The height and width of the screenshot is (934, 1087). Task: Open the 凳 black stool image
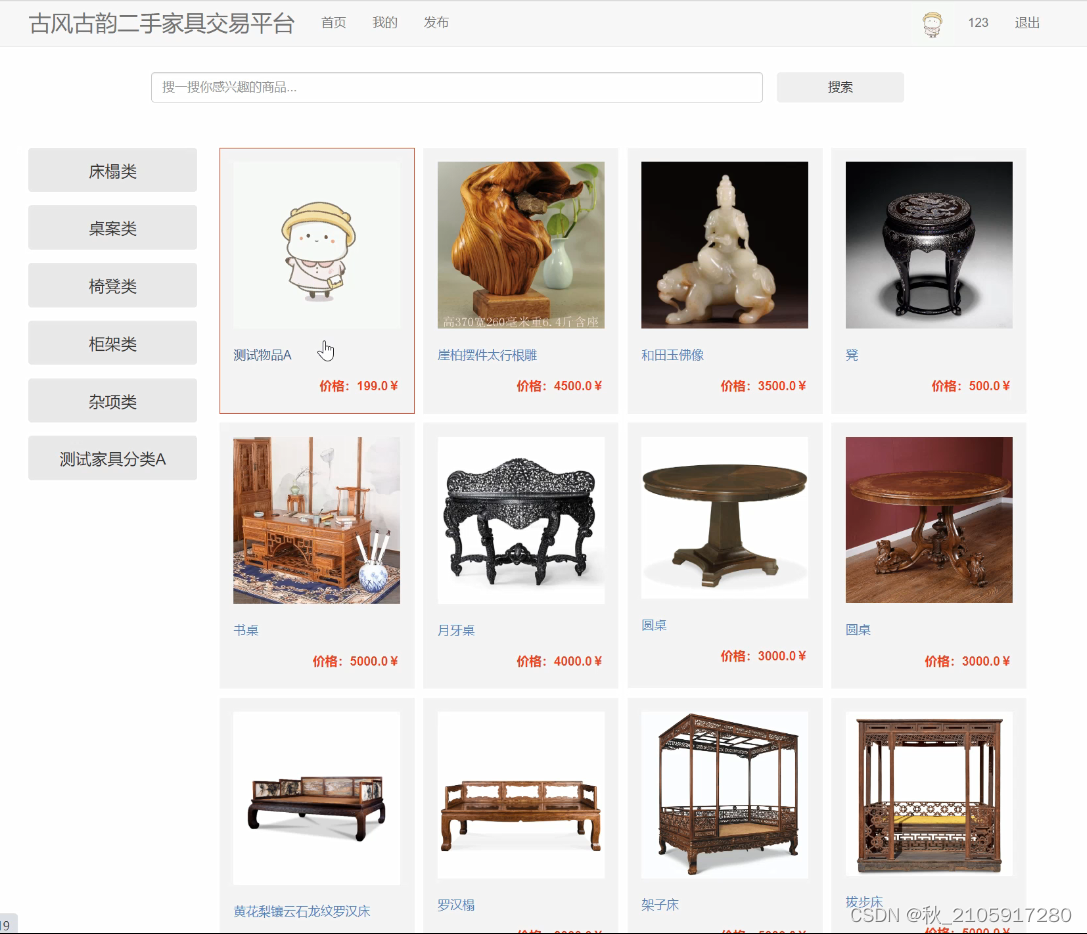pos(929,245)
